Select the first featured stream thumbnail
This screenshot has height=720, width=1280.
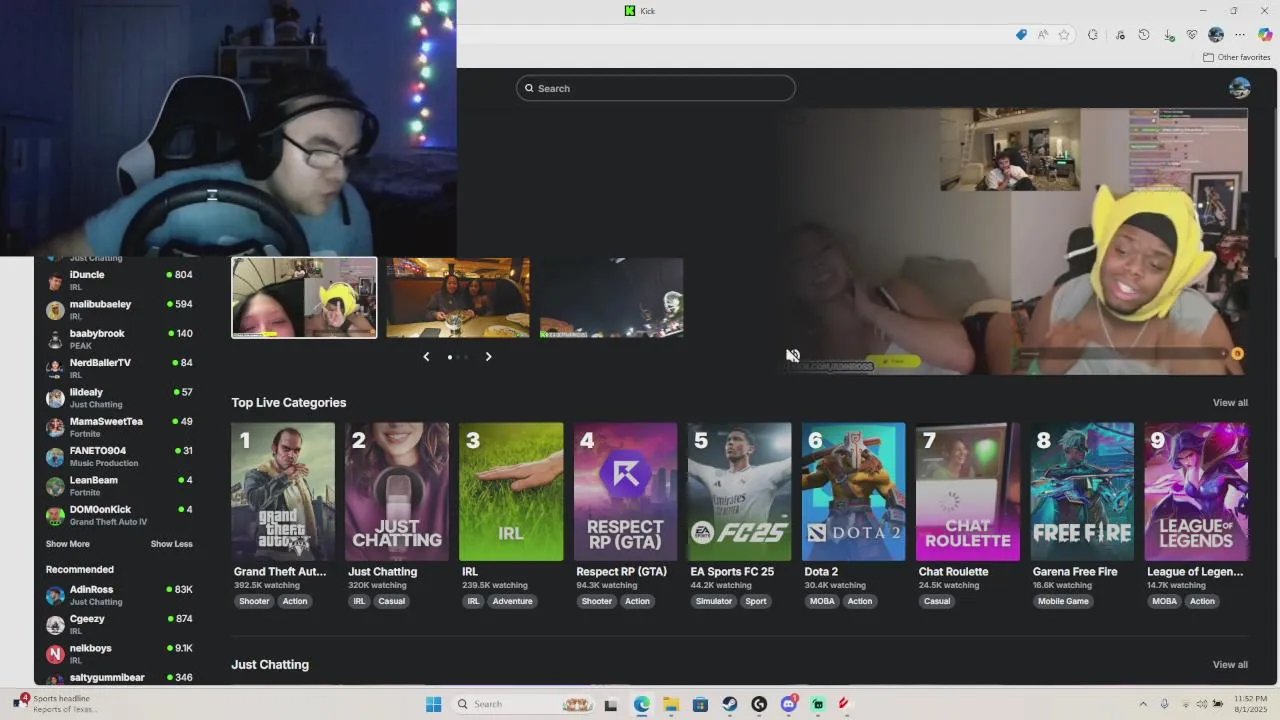(x=304, y=298)
